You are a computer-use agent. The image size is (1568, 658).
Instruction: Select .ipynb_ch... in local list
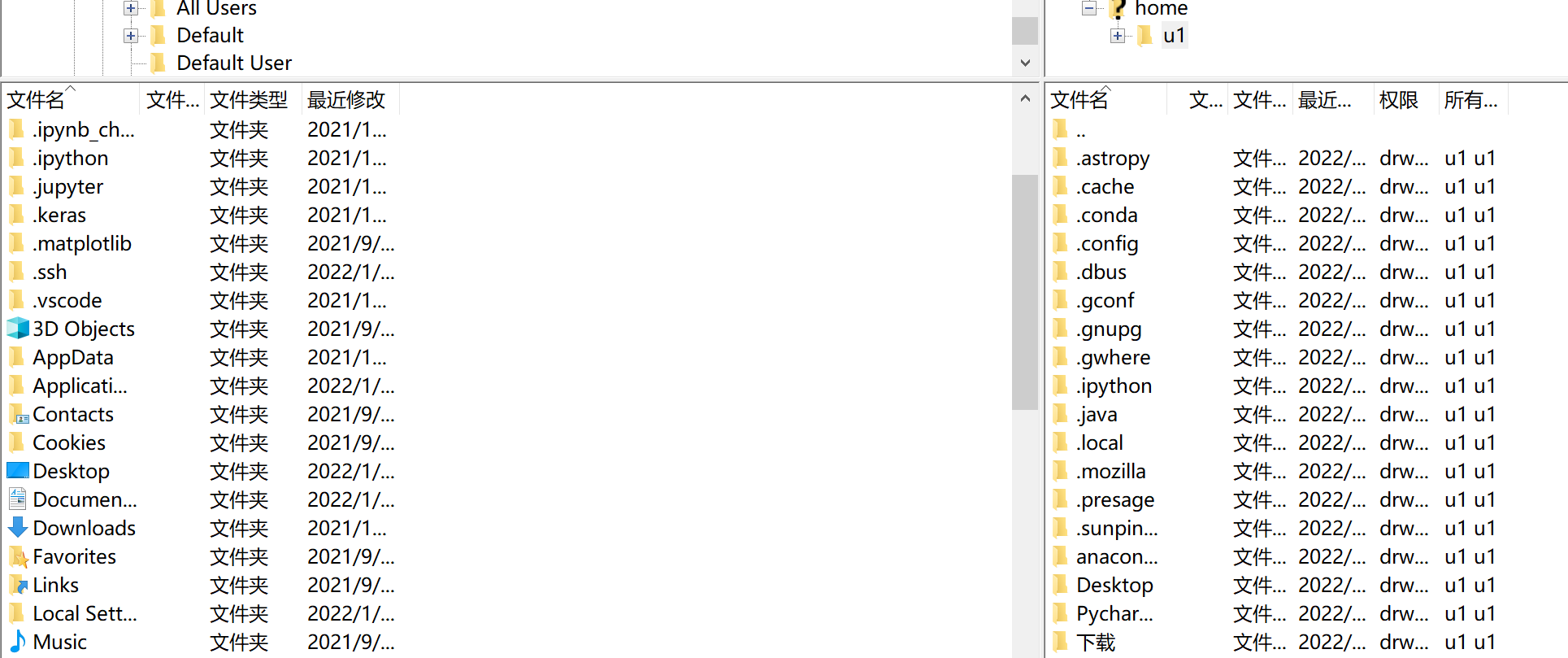pos(84,130)
